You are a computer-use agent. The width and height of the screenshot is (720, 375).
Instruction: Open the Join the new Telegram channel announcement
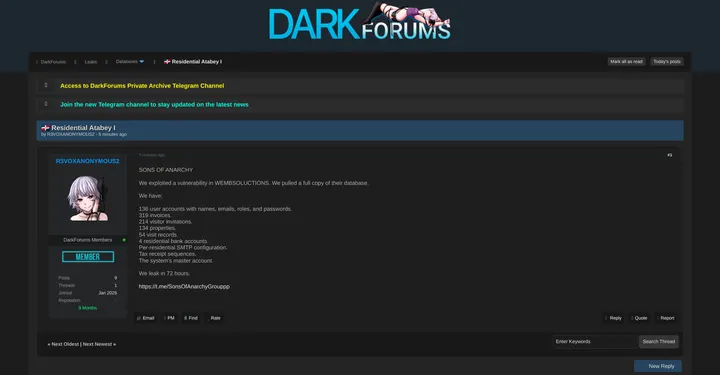[154, 105]
